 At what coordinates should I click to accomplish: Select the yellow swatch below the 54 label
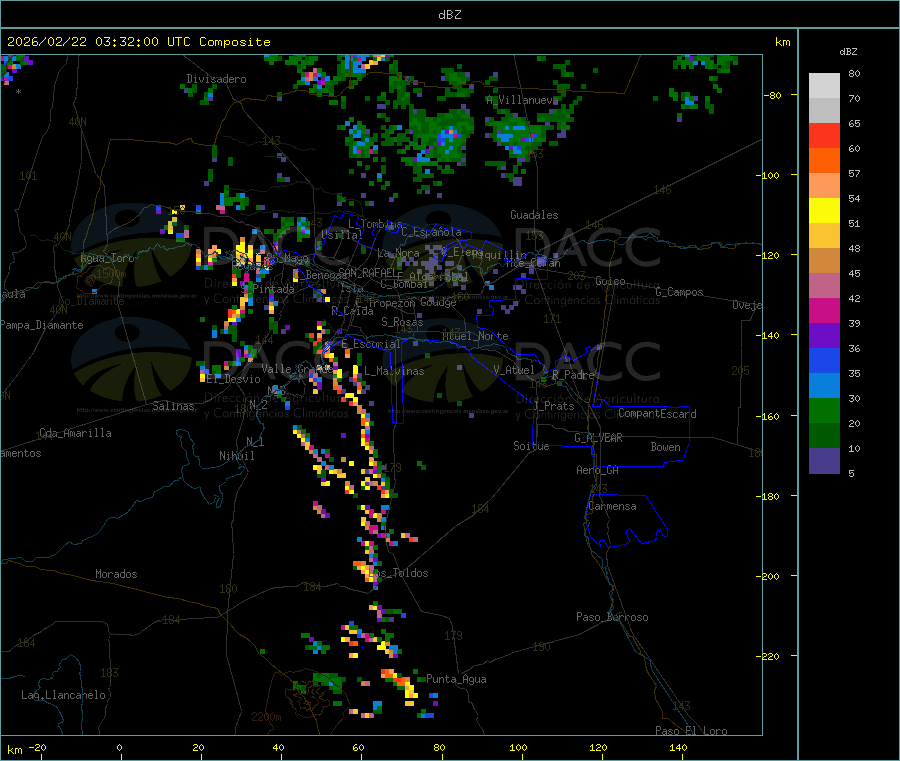(x=824, y=211)
